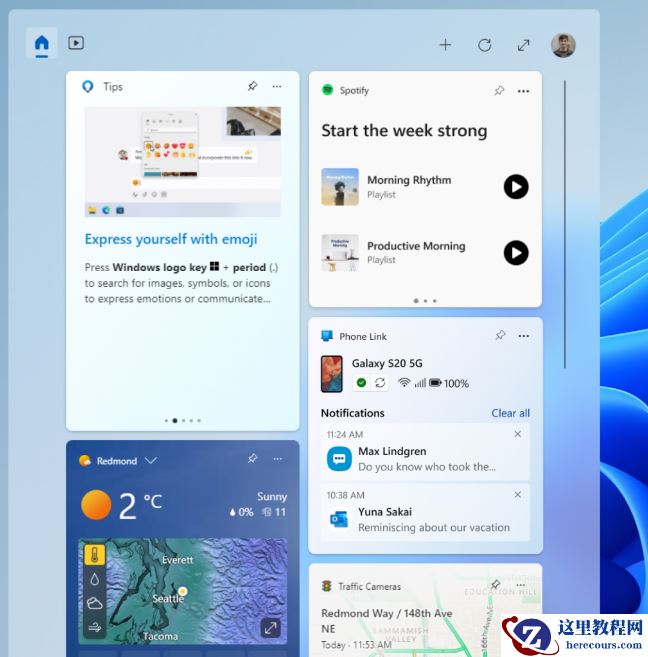Open Phone Link widget more options

pos(524,336)
